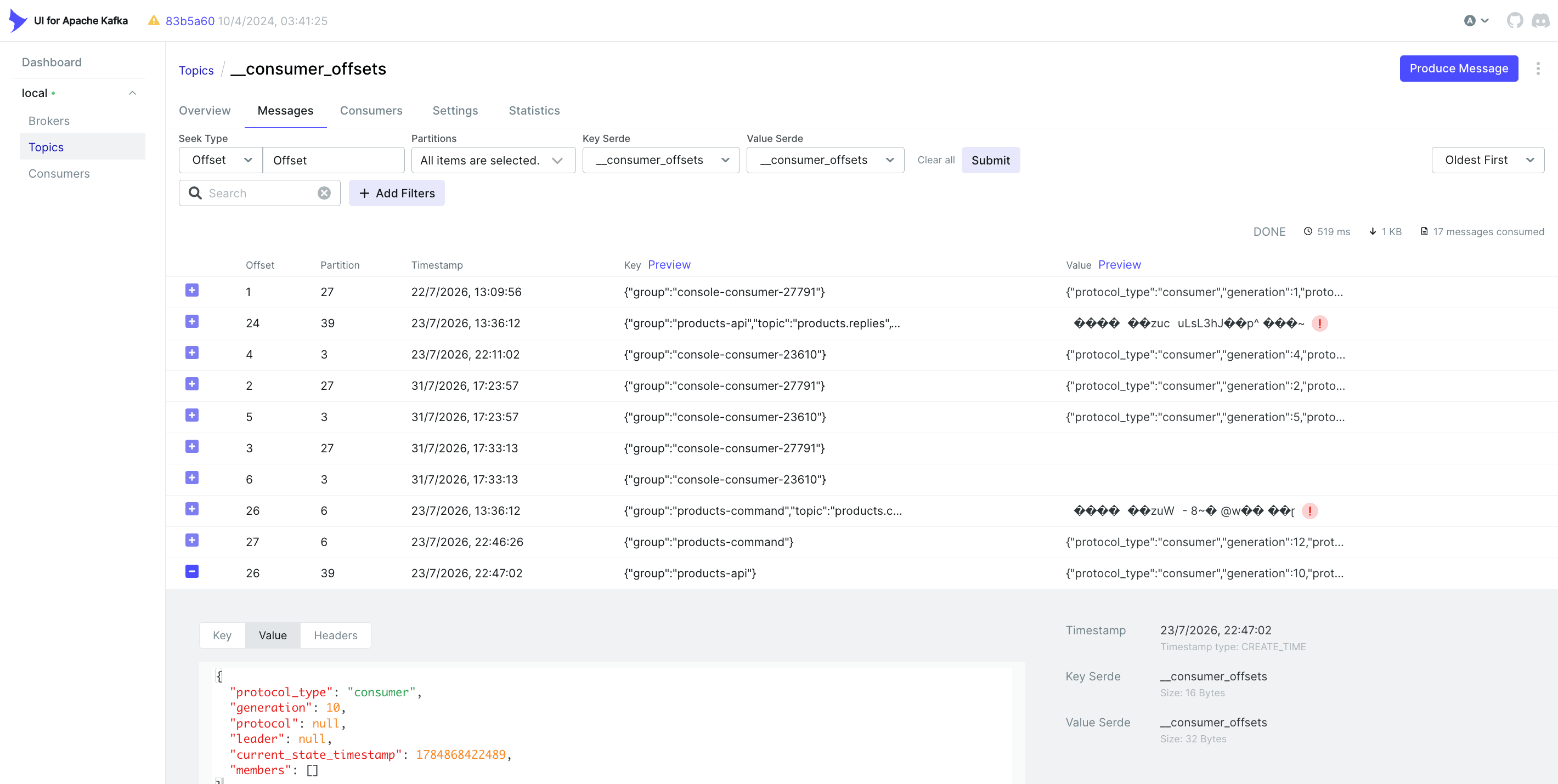Screen dimensions: 1558x784
Task: Show the message Key tab
Action: coord(222,635)
